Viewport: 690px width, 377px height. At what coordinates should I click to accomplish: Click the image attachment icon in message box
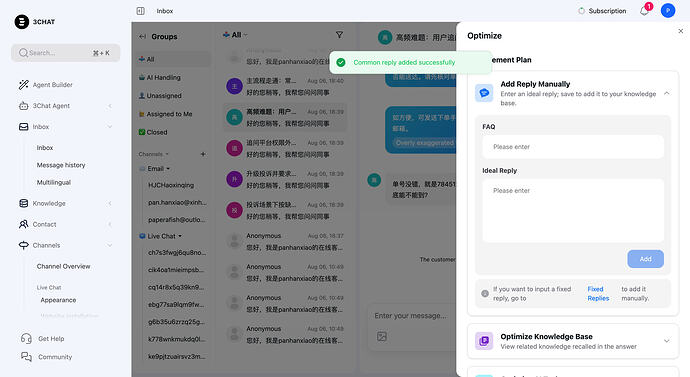[x=382, y=337]
